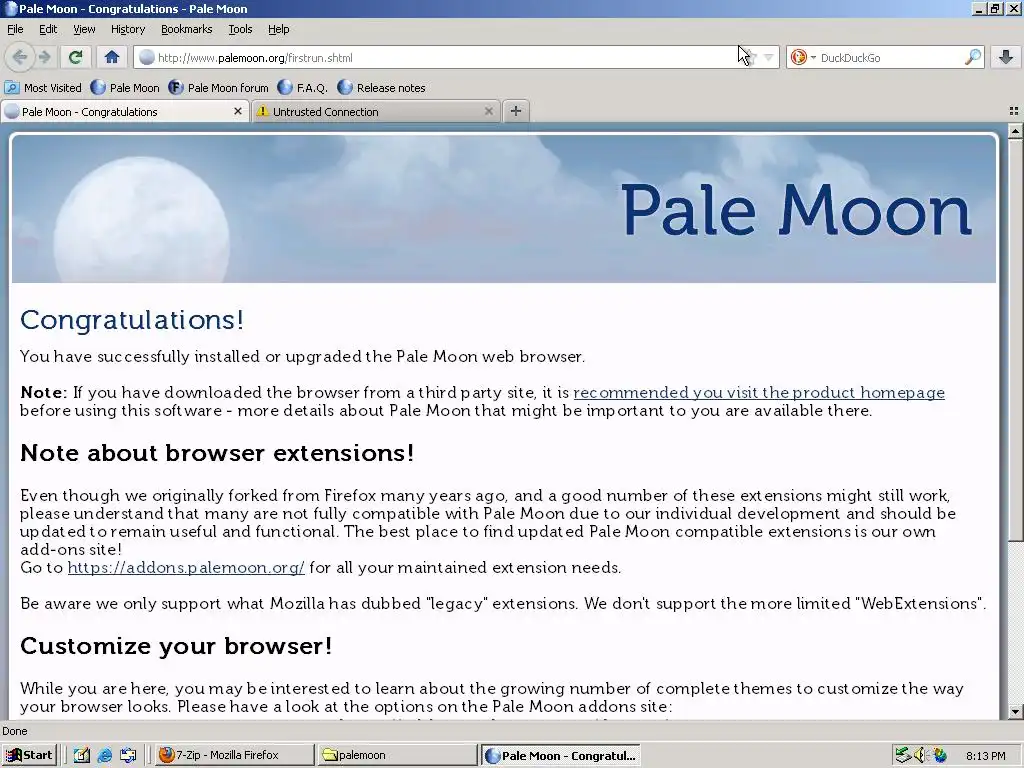This screenshot has width=1024, height=768.
Task: Open the URL history dropdown arrow
Action: pos(769,57)
